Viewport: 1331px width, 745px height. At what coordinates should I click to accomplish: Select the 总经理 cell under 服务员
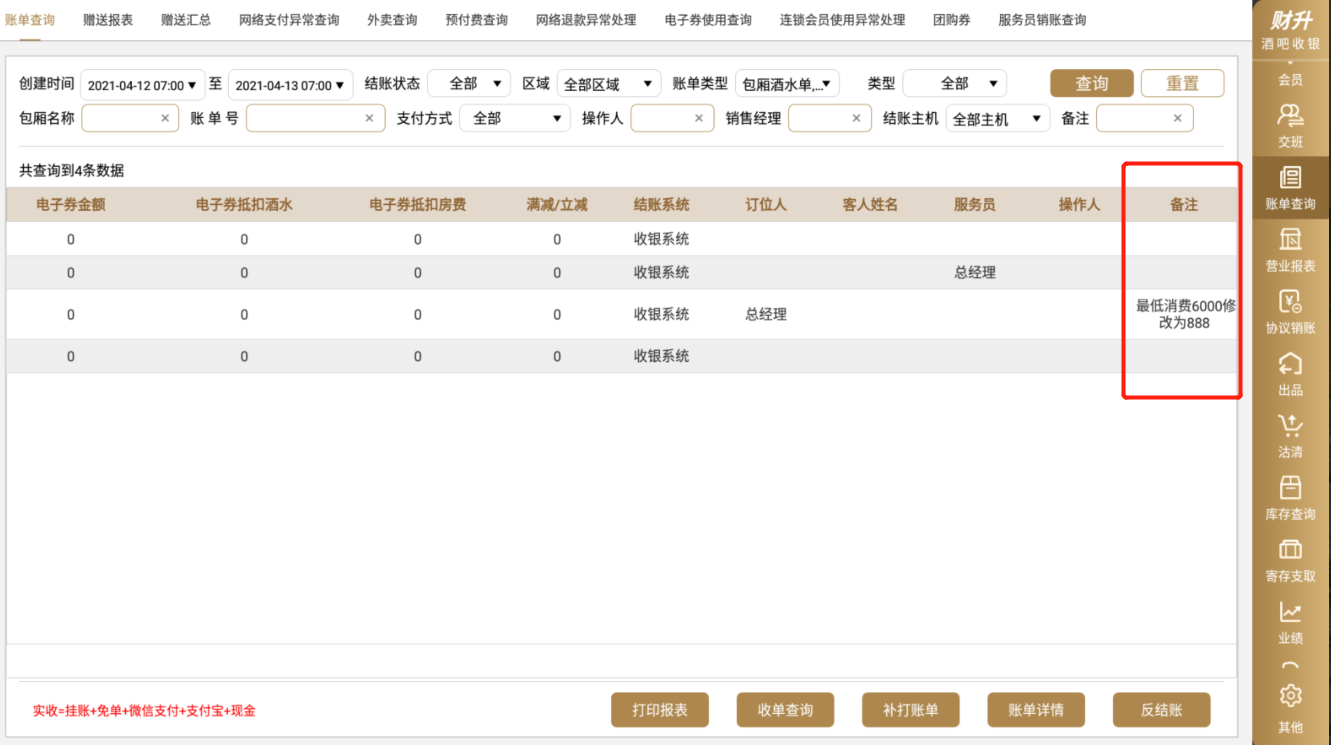(974, 272)
